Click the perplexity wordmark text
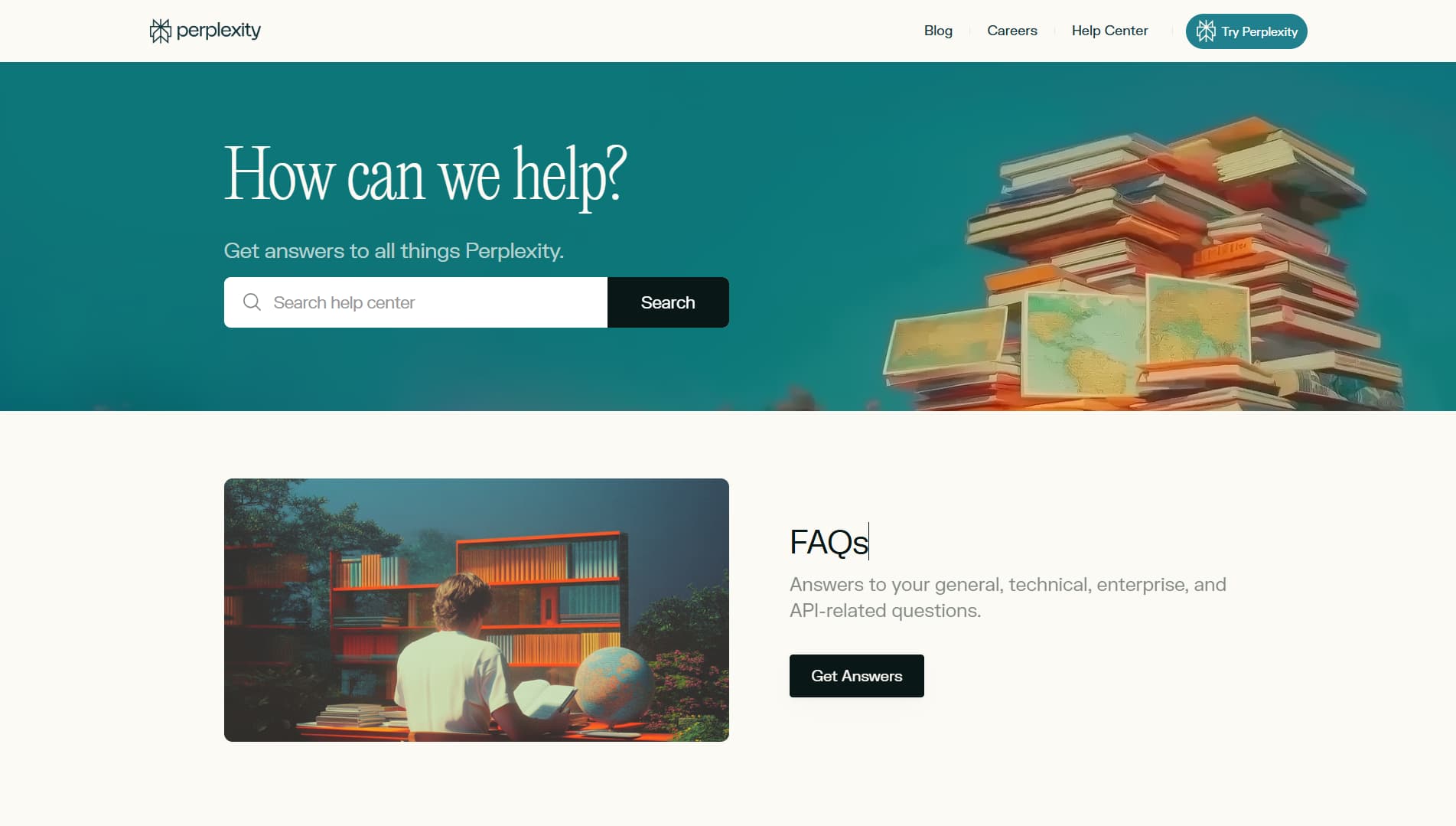This screenshot has width=1456, height=826. pos(219,31)
